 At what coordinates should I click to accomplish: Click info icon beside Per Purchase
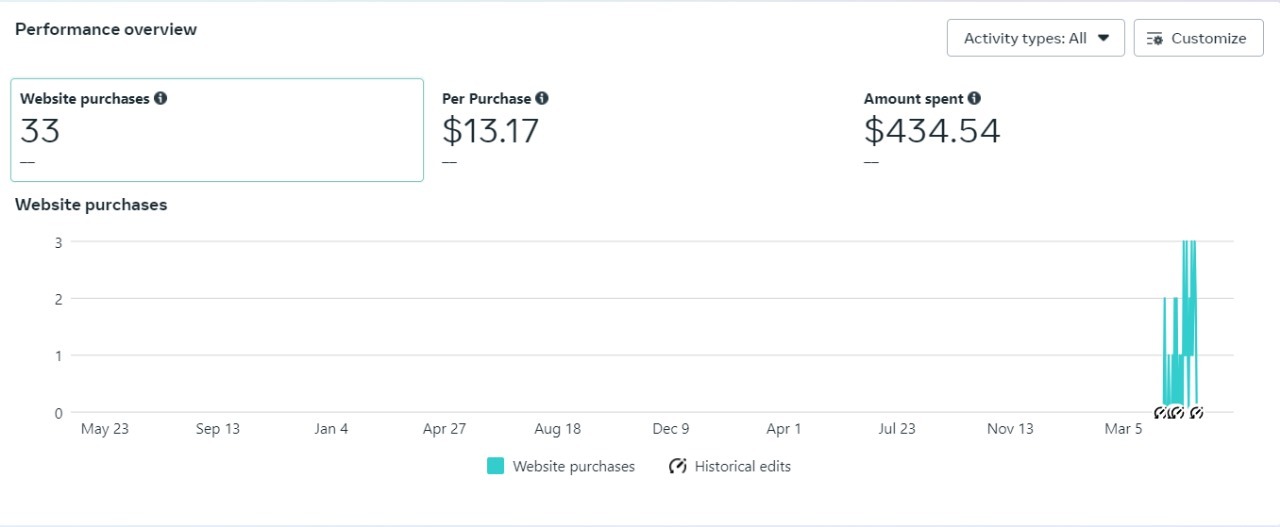pyautogui.click(x=542, y=99)
